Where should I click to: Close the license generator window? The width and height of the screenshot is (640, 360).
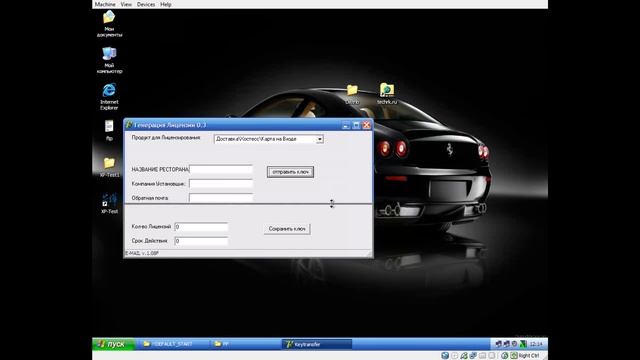point(367,125)
